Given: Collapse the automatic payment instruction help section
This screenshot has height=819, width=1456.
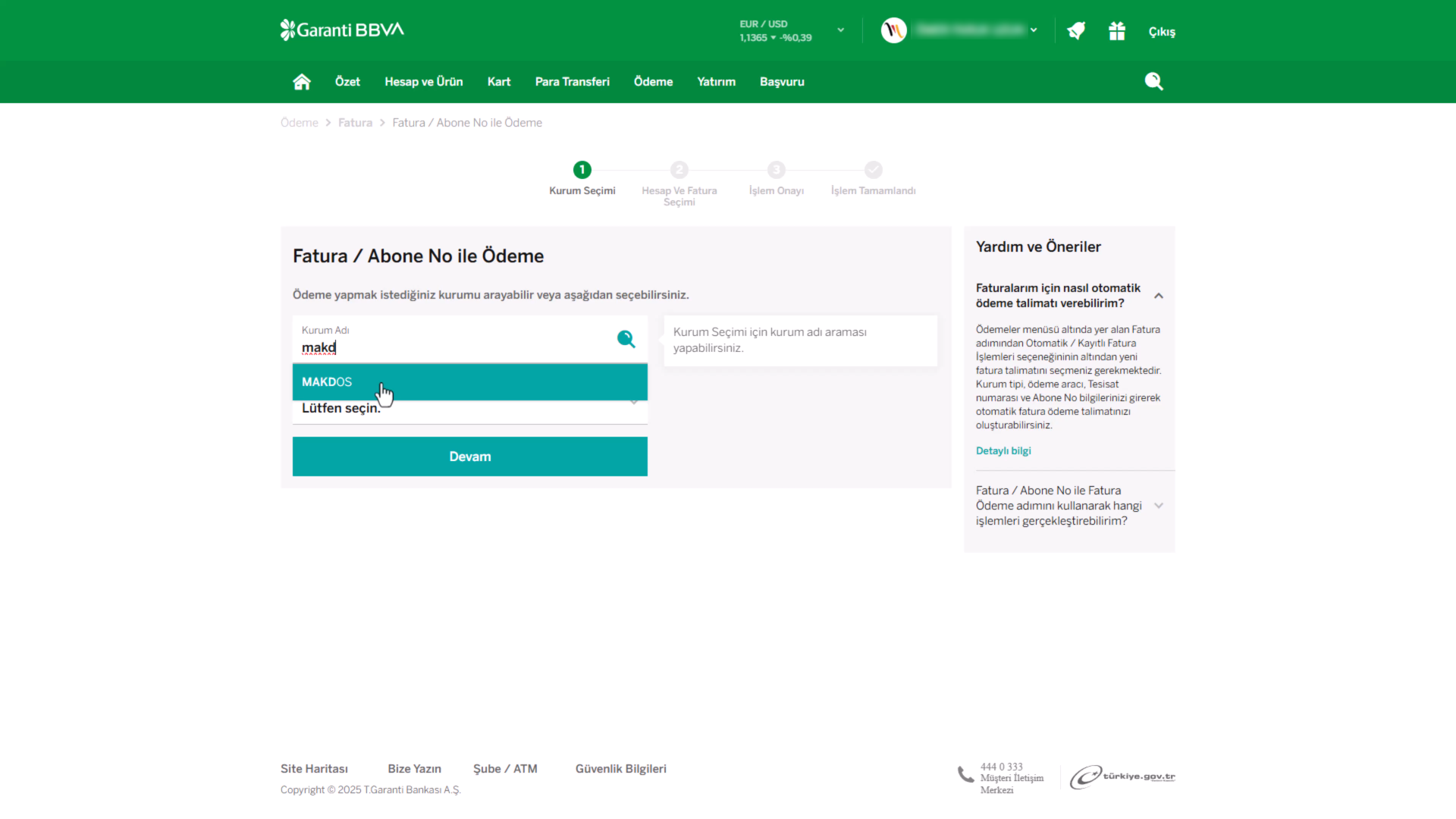Looking at the screenshot, I should (x=1159, y=296).
